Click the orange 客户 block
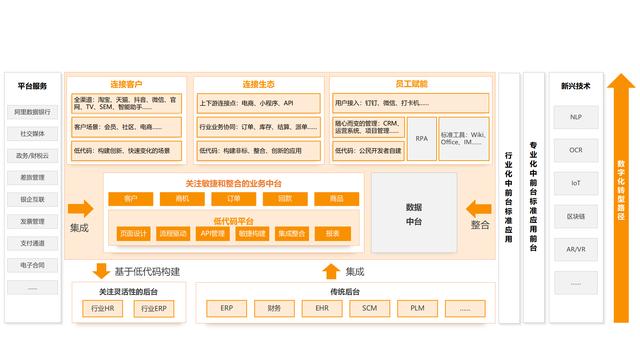Image resolution: width=640 pixels, height=360 pixels. click(x=131, y=199)
